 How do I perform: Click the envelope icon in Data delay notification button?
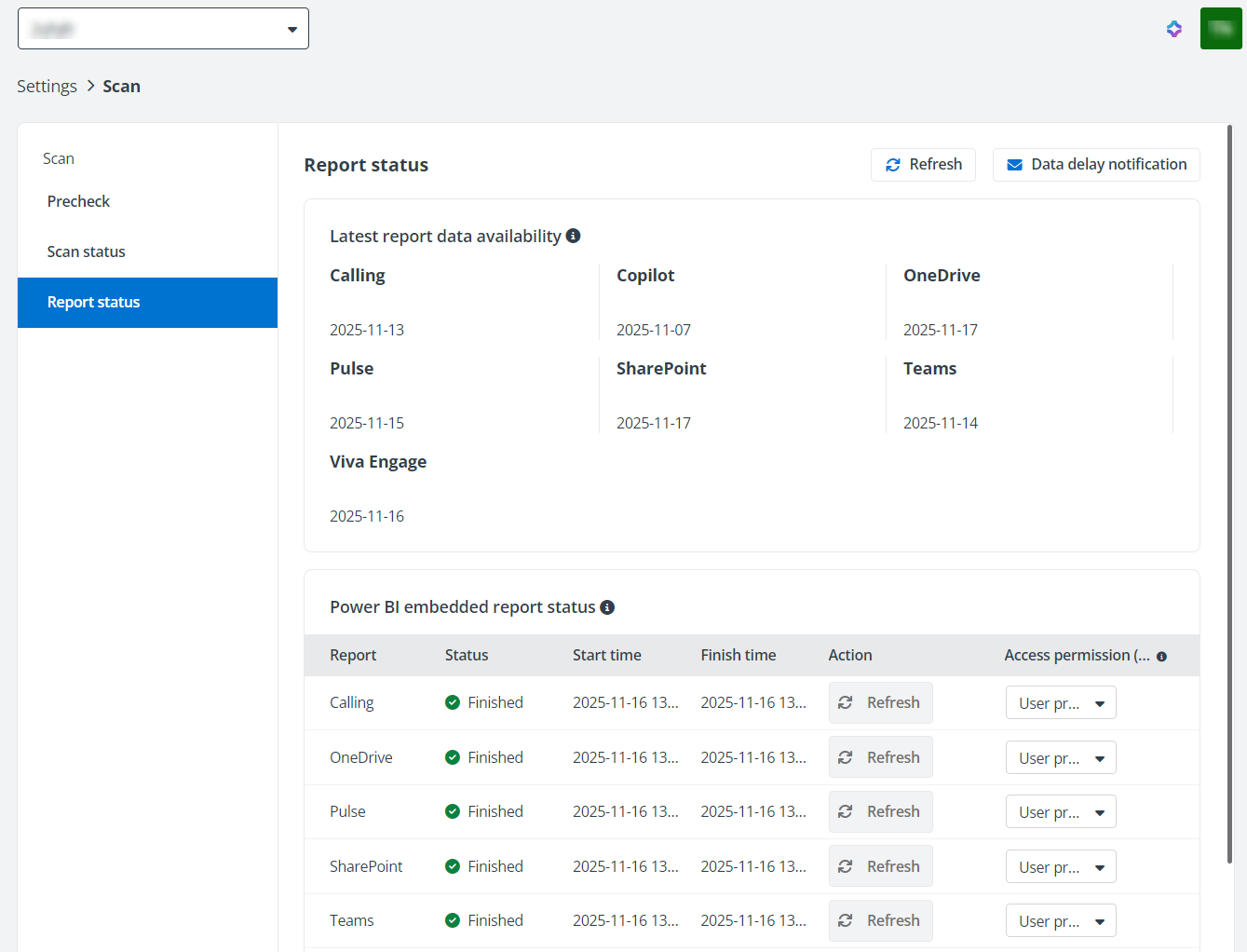1014,165
